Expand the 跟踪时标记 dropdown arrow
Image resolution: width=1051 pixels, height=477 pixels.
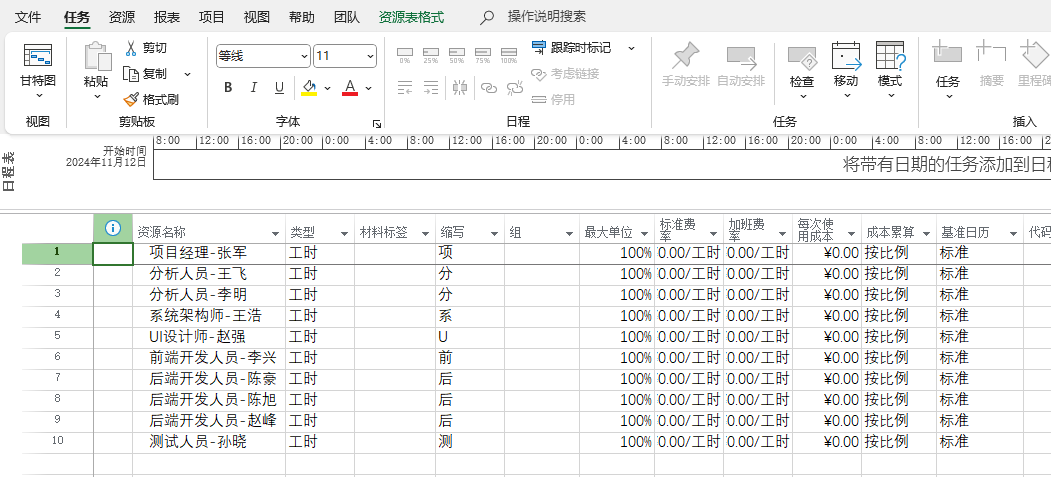pyautogui.click(x=631, y=48)
